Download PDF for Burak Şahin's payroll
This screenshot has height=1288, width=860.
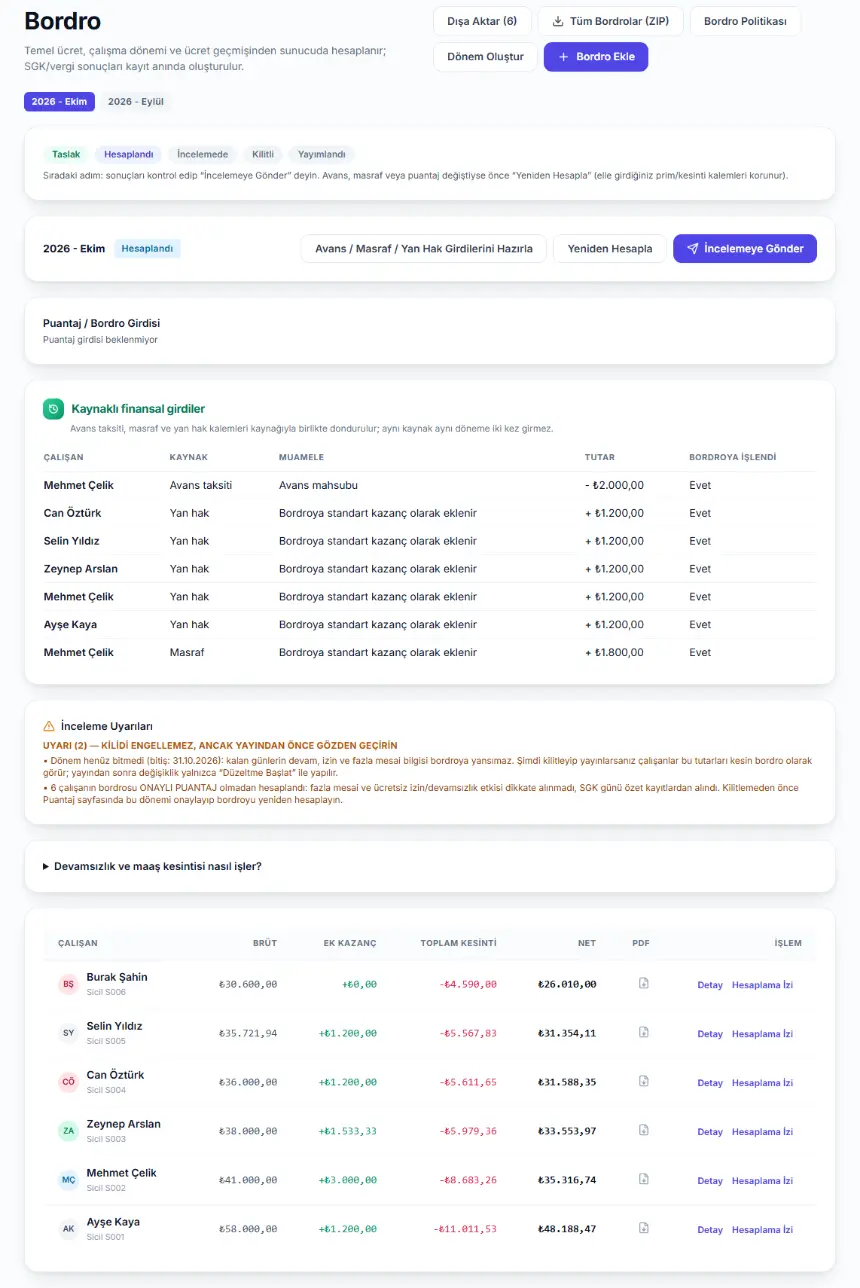(644, 983)
